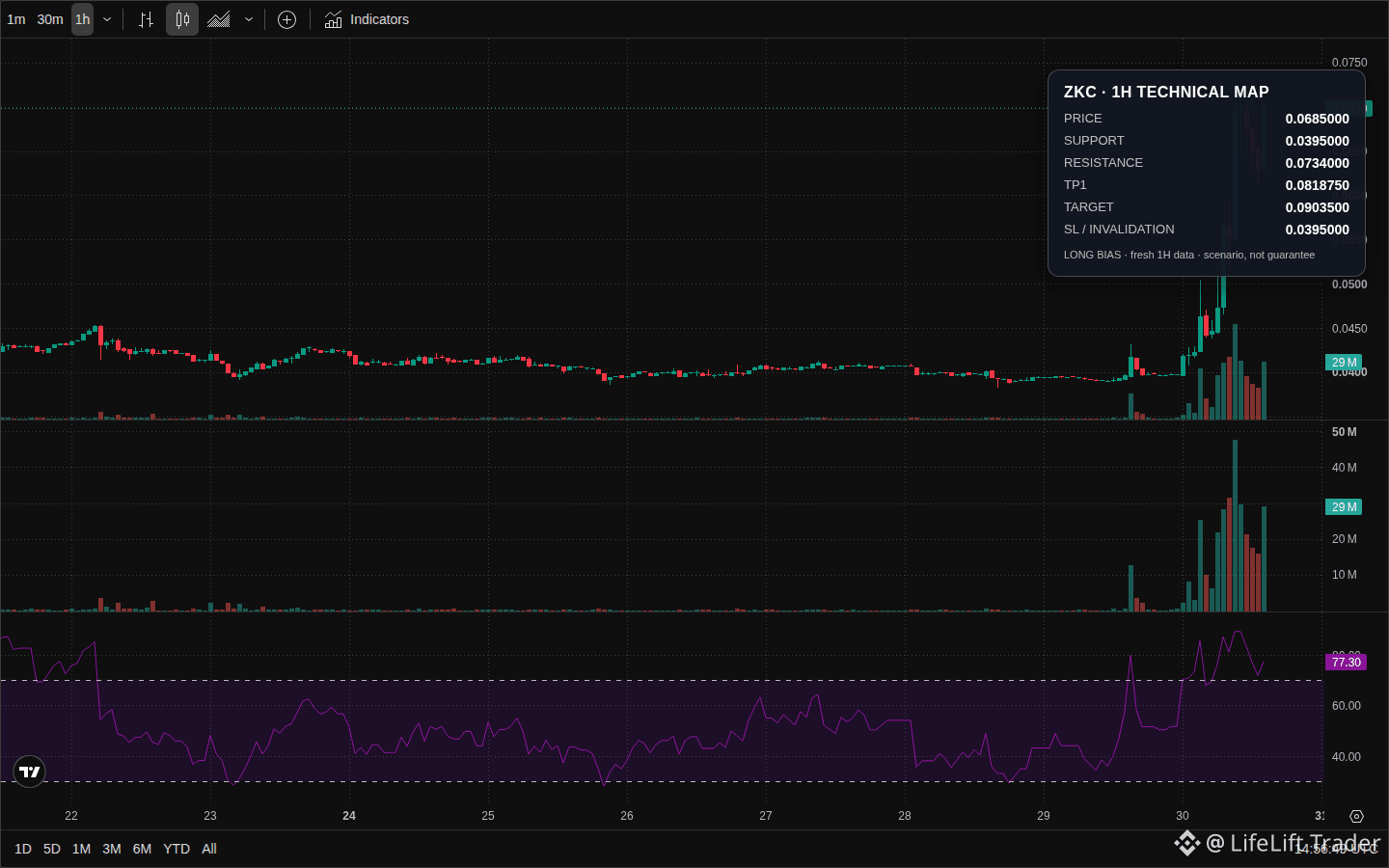
Task: Click the date 24 on time axis
Action: [x=349, y=816]
